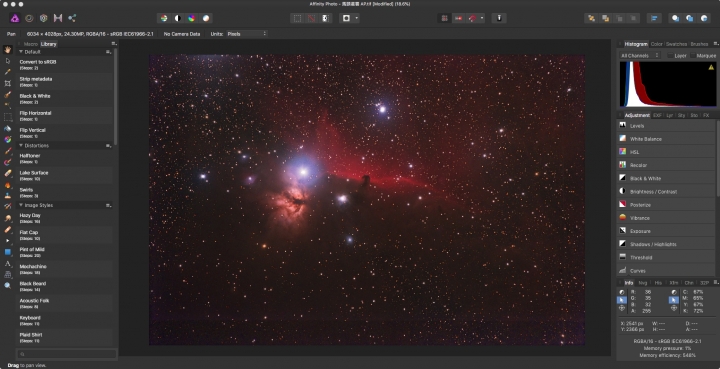Add a Shadows / Highlights adjustment
The width and height of the screenshot is (720, 369).
point(665,244)
